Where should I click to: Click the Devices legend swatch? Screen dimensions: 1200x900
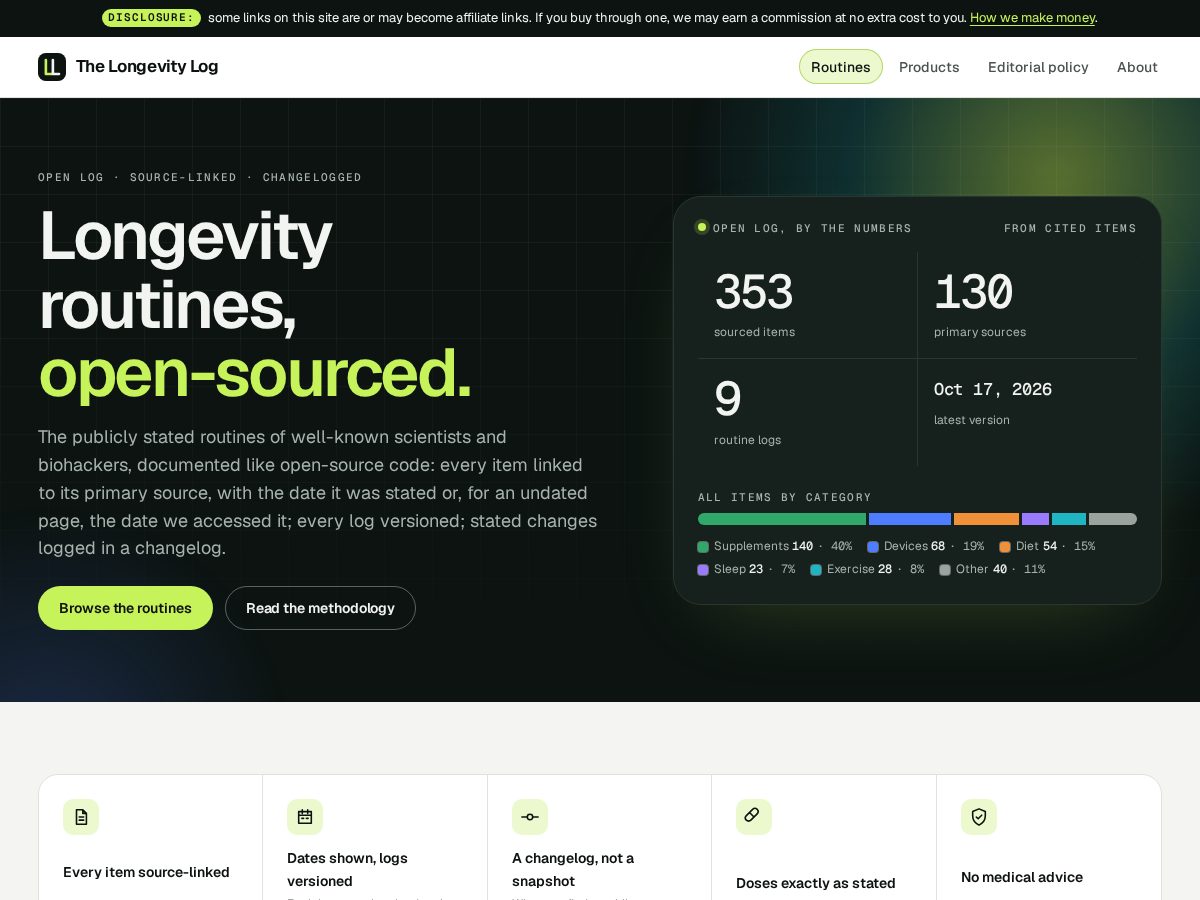873,547
